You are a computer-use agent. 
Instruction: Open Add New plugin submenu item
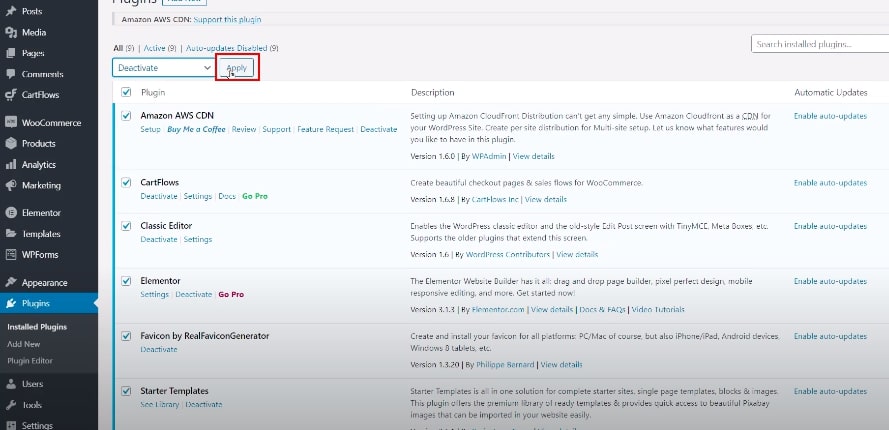23,344
